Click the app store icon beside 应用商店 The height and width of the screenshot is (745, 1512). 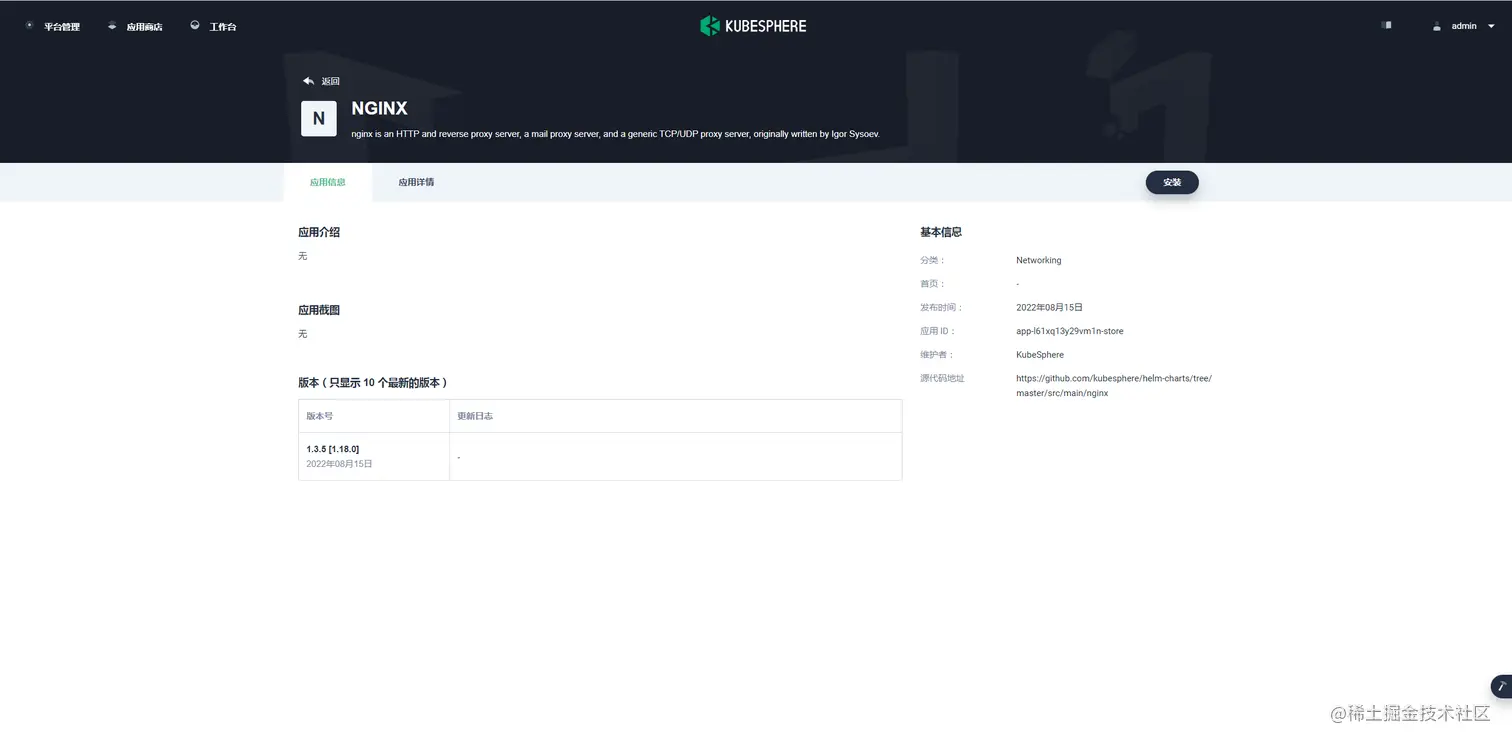[x=112, y=26]
